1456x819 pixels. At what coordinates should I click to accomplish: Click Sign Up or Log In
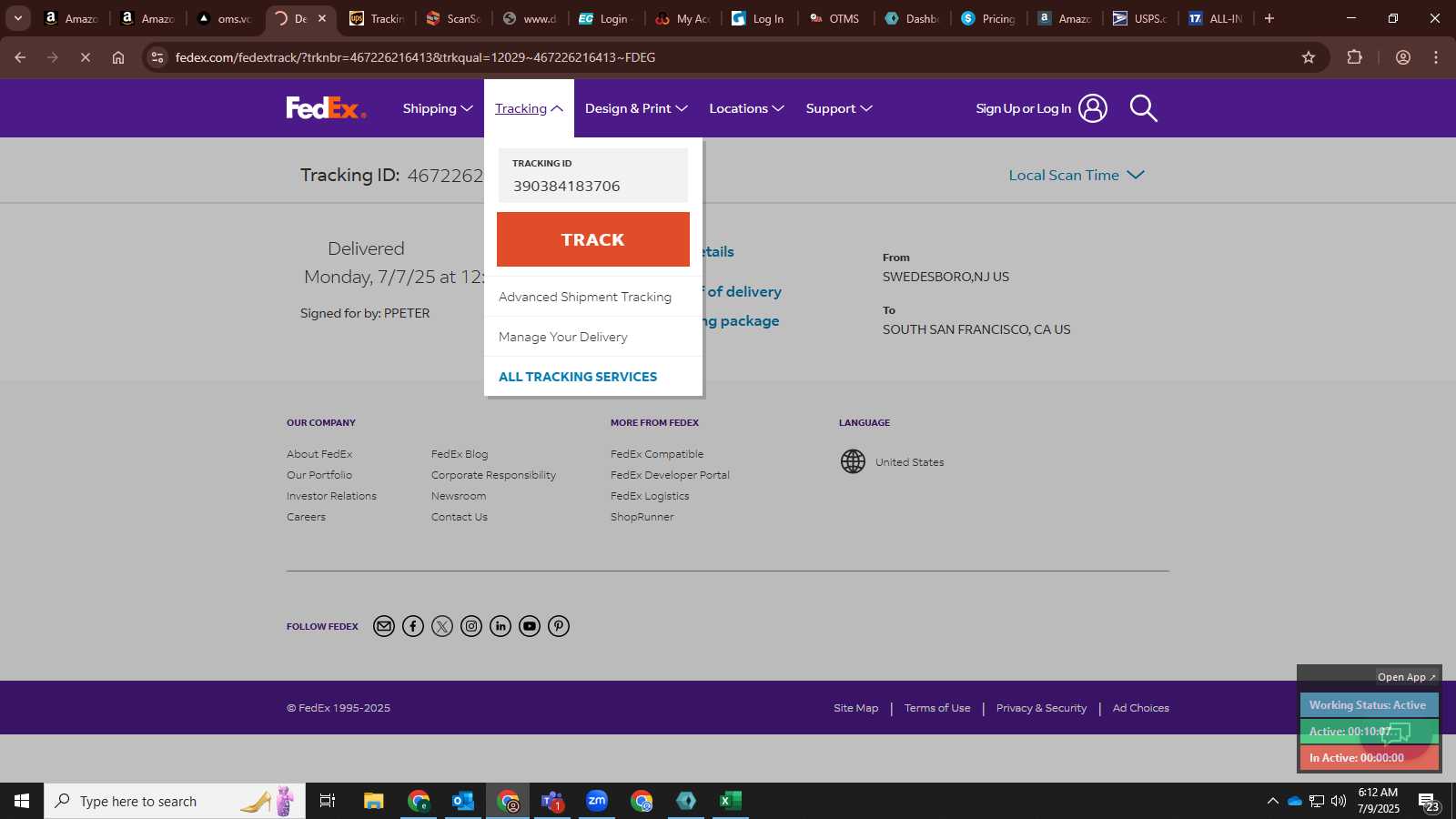pyautogui.click(x=1023, y=108)
